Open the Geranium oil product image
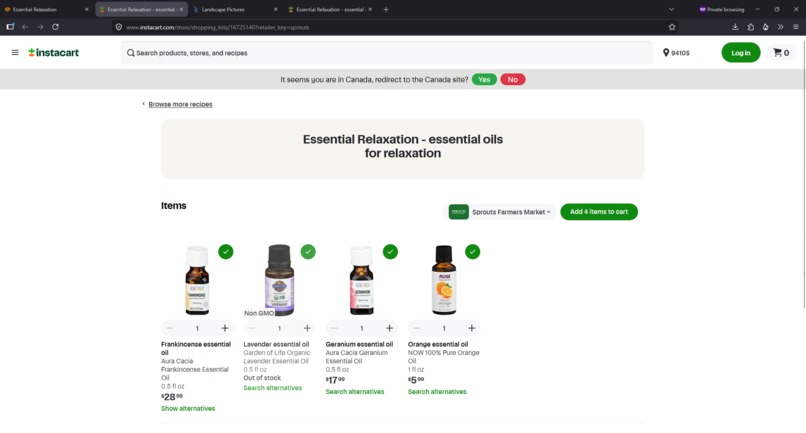Viewport: 806px width, 433px height. pos(361,280)
